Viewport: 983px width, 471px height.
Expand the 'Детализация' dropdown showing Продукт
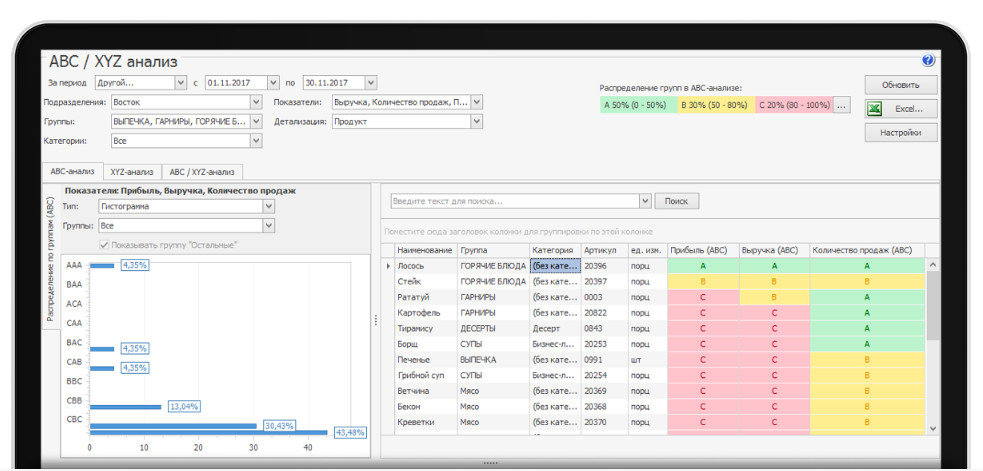click(x=476, y=122)
